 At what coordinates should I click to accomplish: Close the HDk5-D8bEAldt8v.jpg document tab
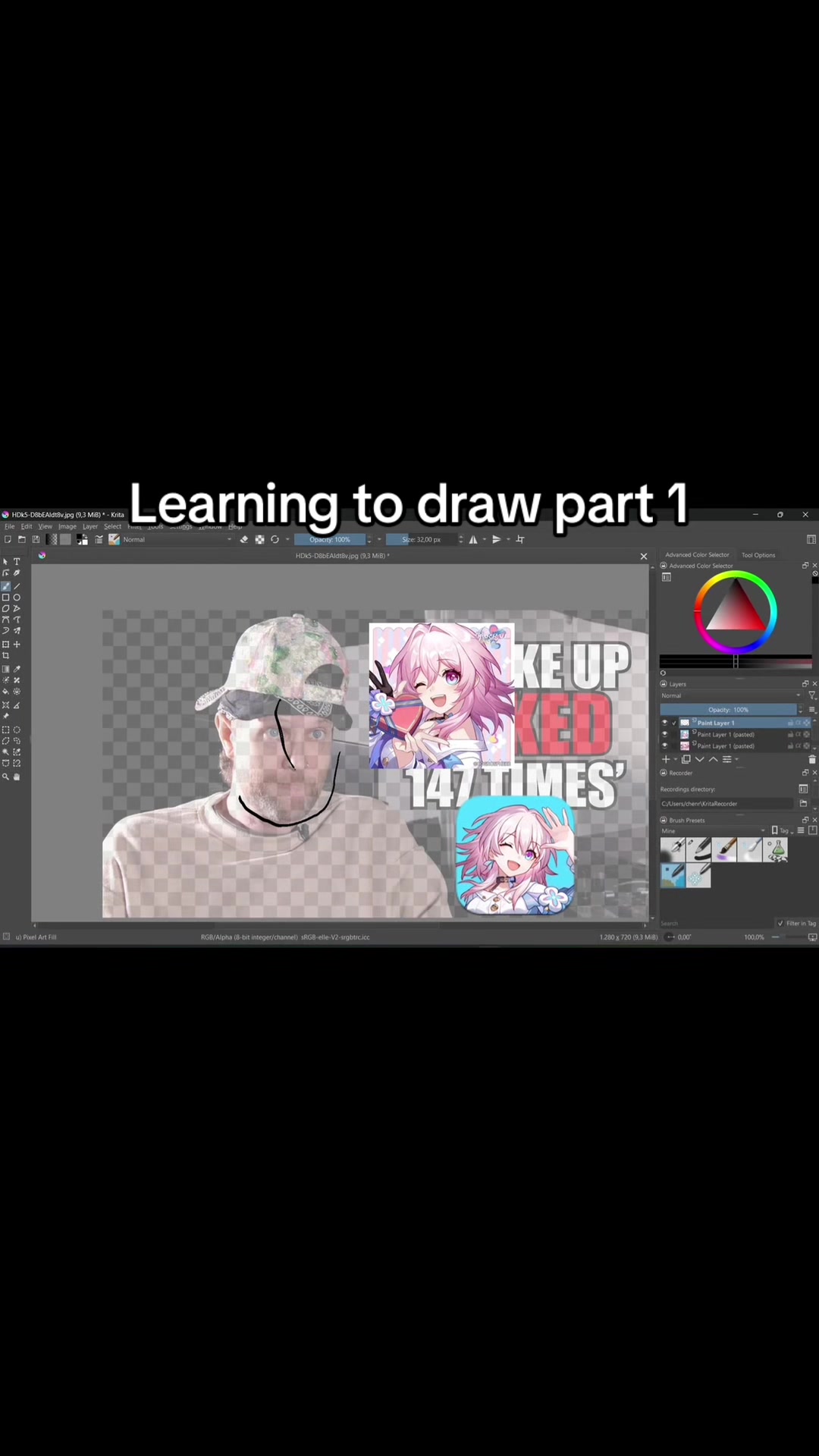(644, 556)
